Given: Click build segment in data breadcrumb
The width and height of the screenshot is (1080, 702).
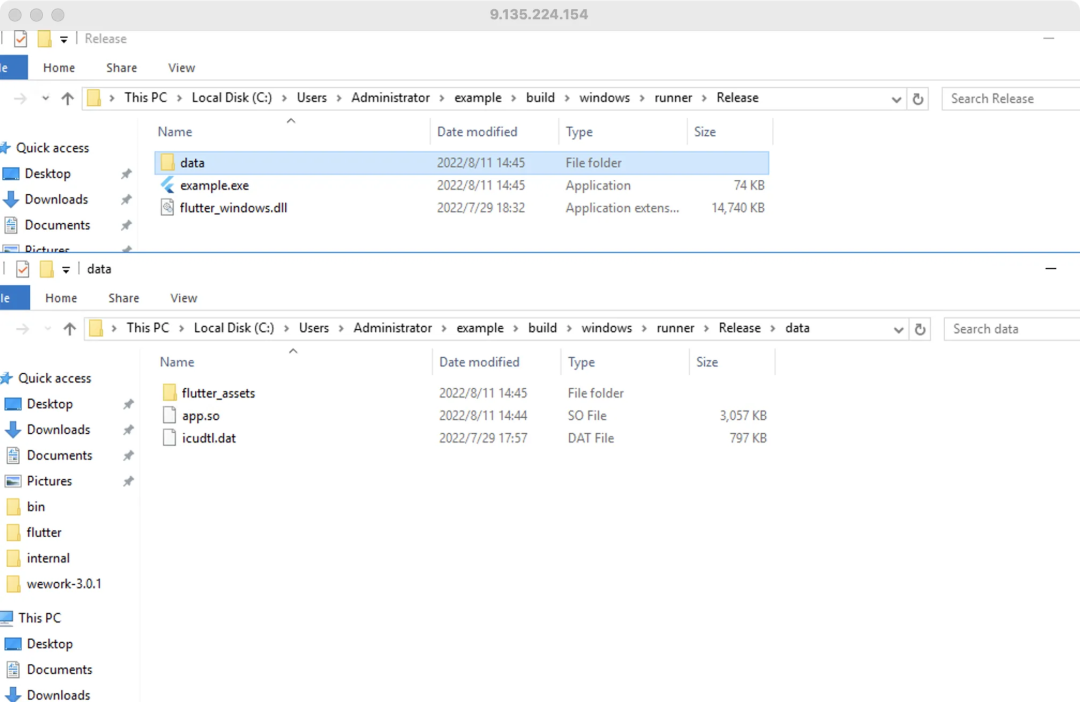Looking at the screenshot, I should pos(542,328).
